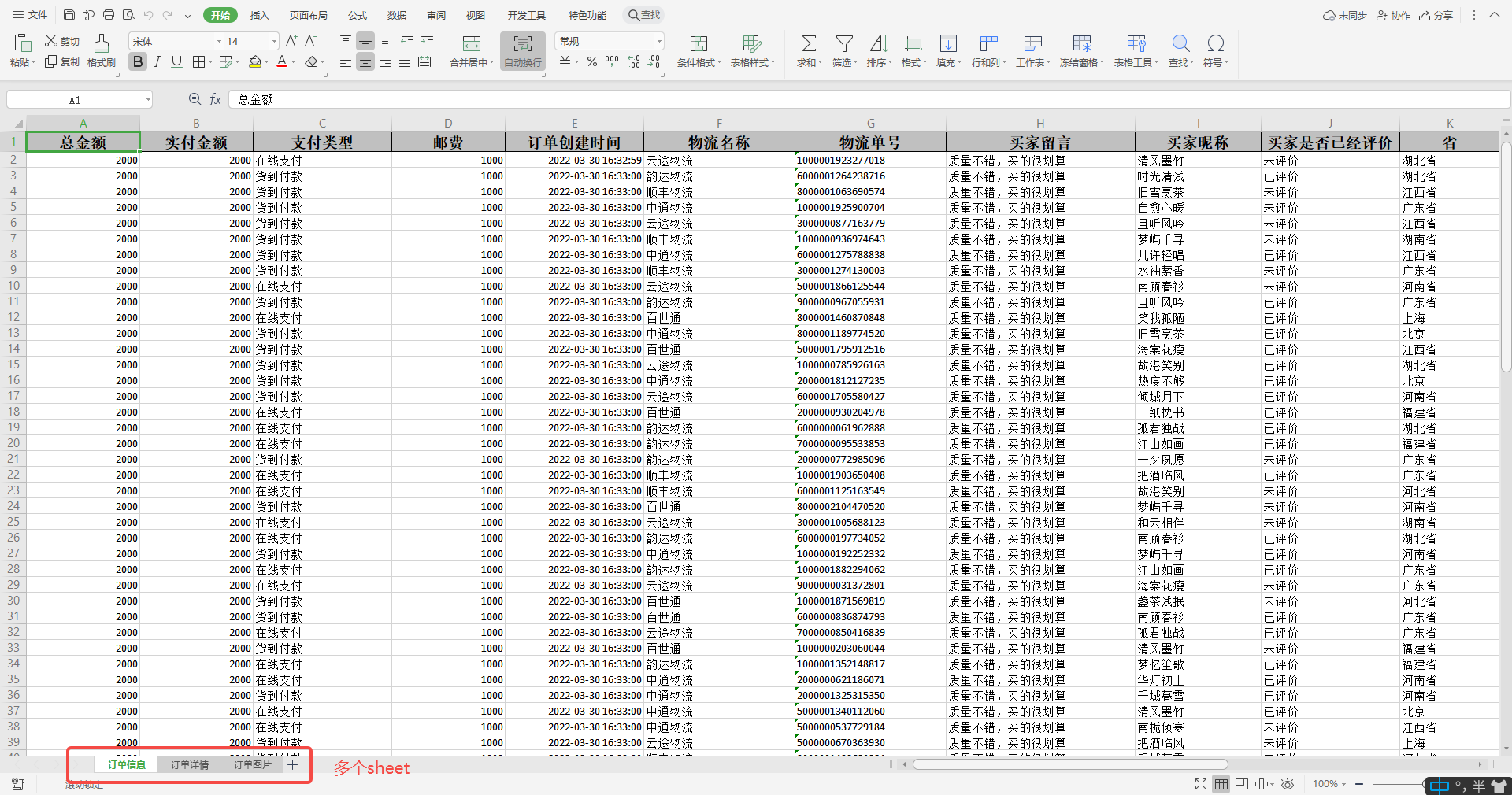This screenshot has height=795, width=1512.
Task: Select the AutoSum (求和) tool
Action: point(808,50)
